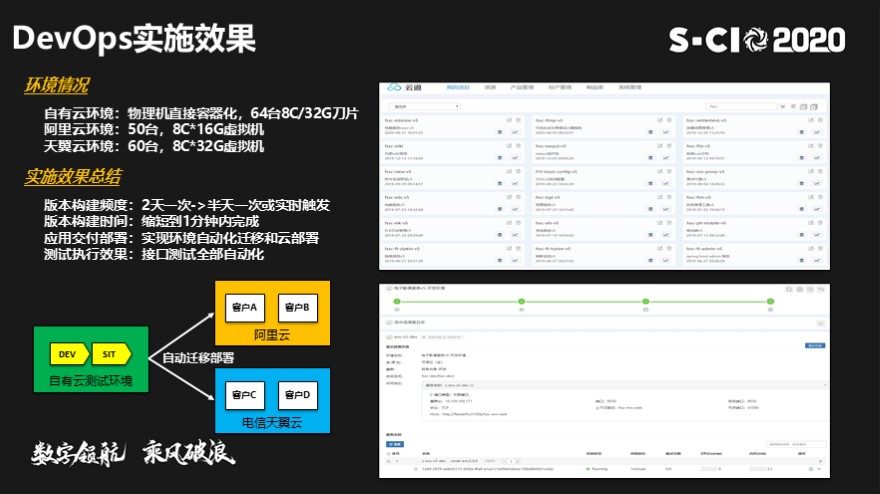Open the chart icon on fssc-ft-admin-v5 card
880x494 pixels.
pyautogui.click(x=817, y=260)
